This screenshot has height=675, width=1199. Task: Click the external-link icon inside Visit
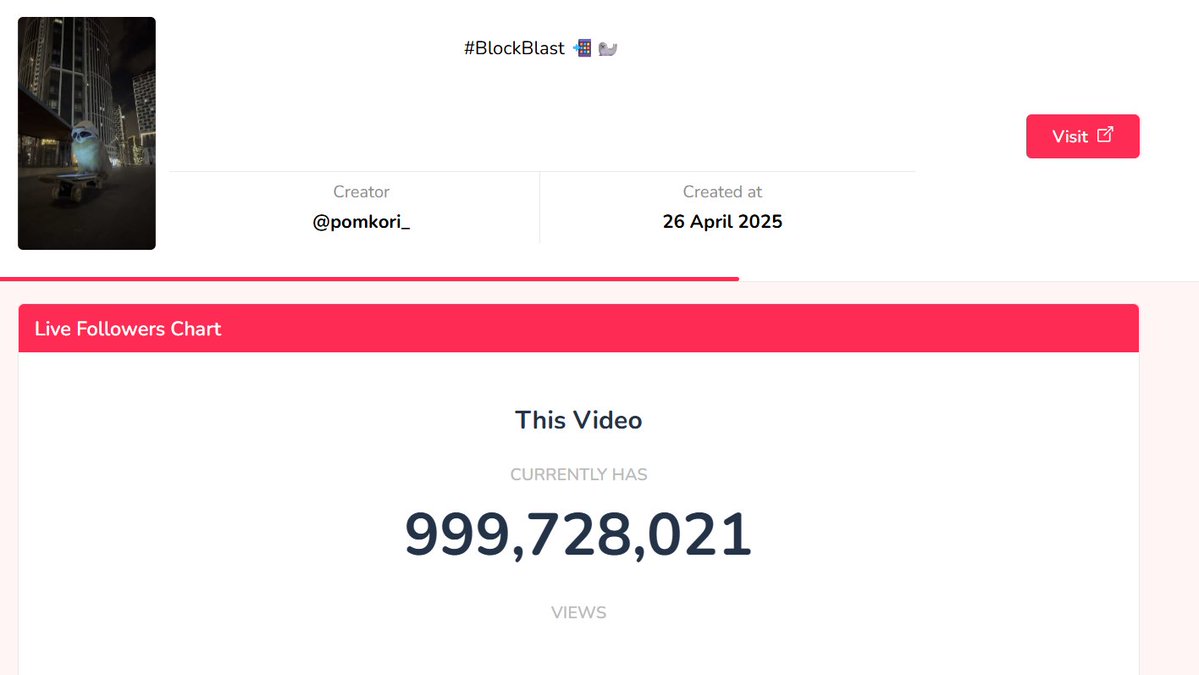click(x=1105, y=135)
